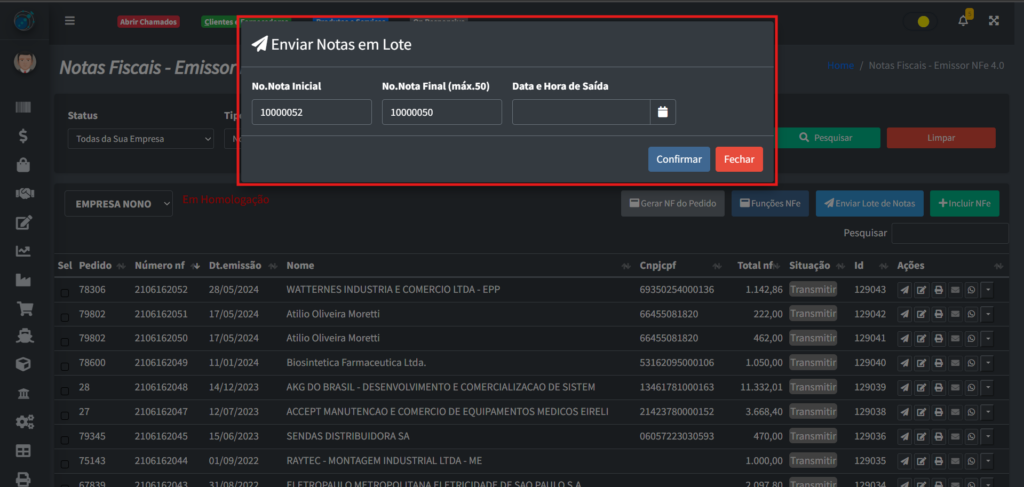Click the print icon for note 129042

point(938,314)
